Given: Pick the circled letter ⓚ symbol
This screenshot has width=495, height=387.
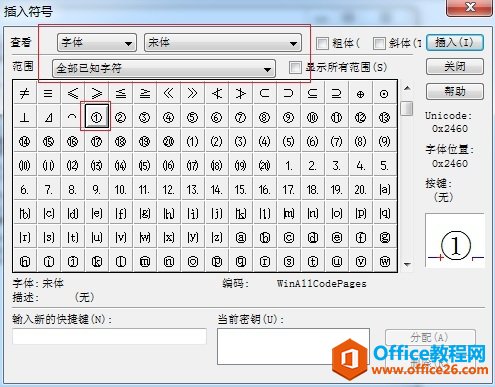Looking at the screenshot, I should click(97, 261).
